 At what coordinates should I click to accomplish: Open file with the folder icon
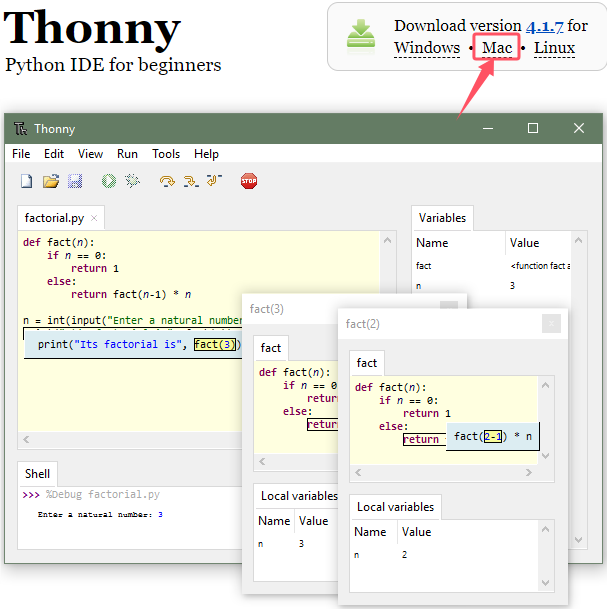(51, 181)
